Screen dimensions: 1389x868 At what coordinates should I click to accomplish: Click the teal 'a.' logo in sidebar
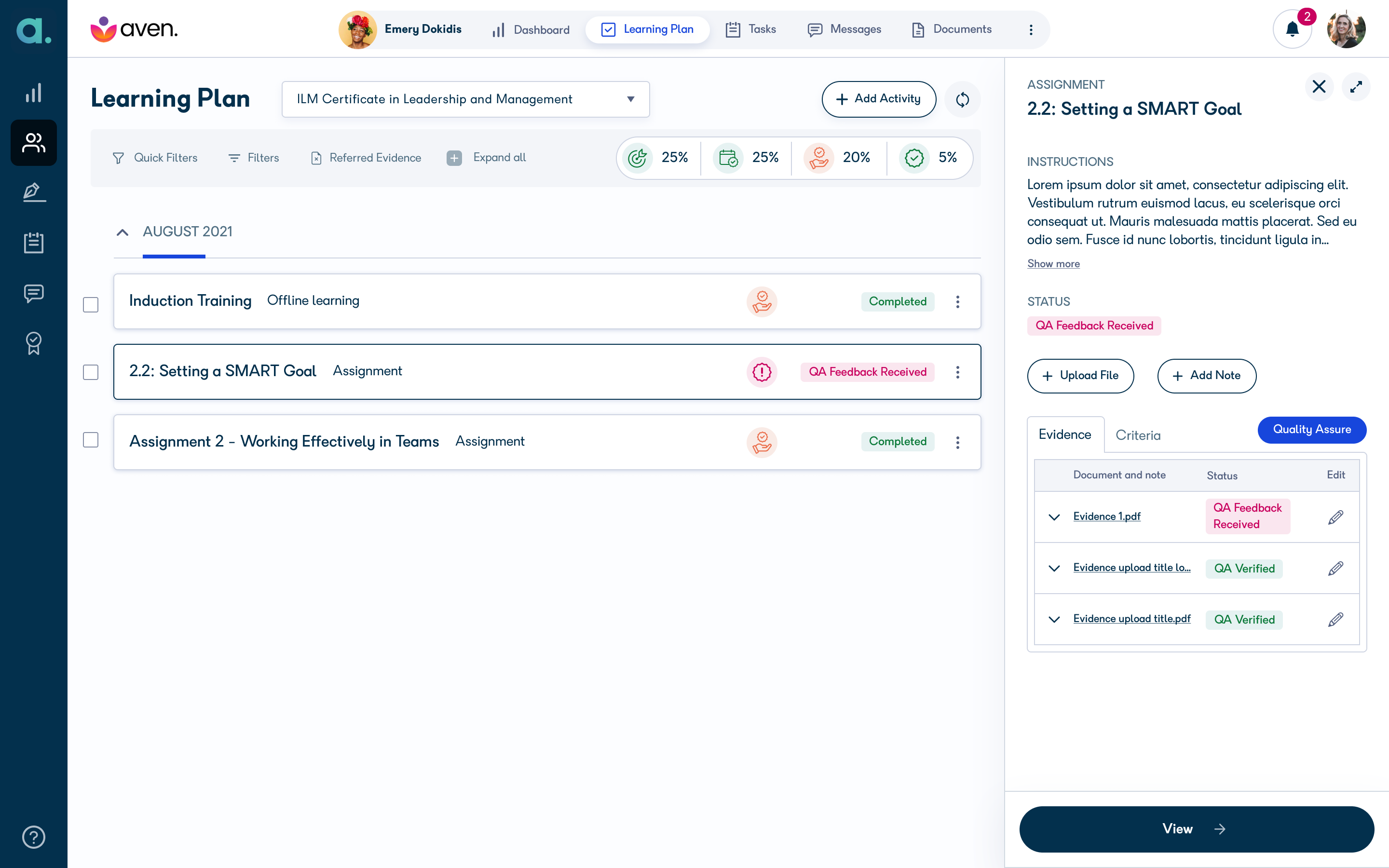pyautogui.click(x=33, y=30)
